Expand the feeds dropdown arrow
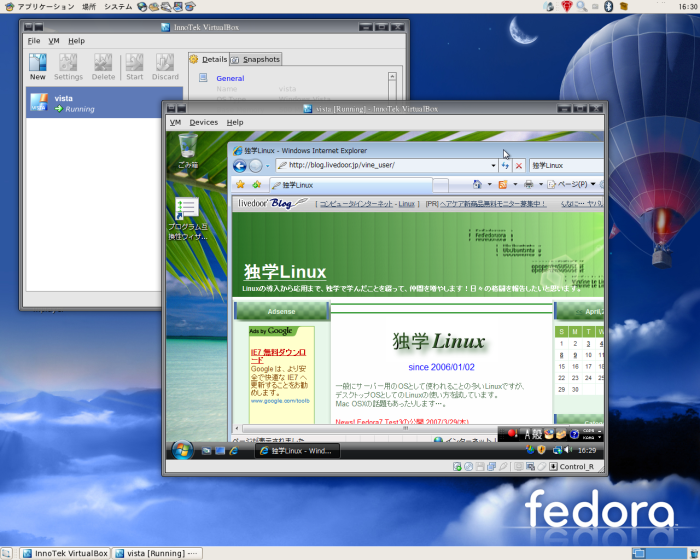The width and height of the screenshot is (700, 560). (515, 184)
